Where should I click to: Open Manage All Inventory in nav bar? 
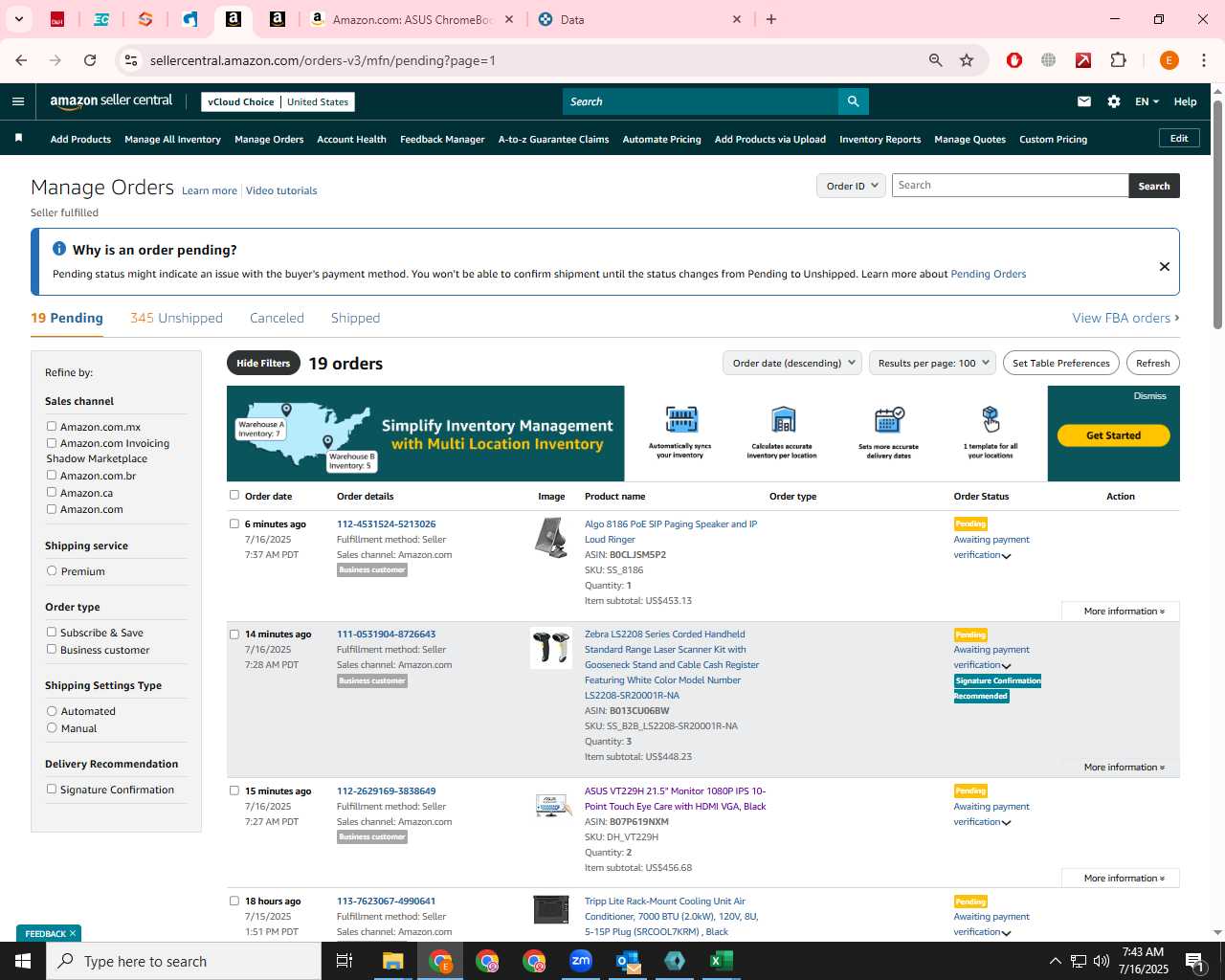coord(172,139)
